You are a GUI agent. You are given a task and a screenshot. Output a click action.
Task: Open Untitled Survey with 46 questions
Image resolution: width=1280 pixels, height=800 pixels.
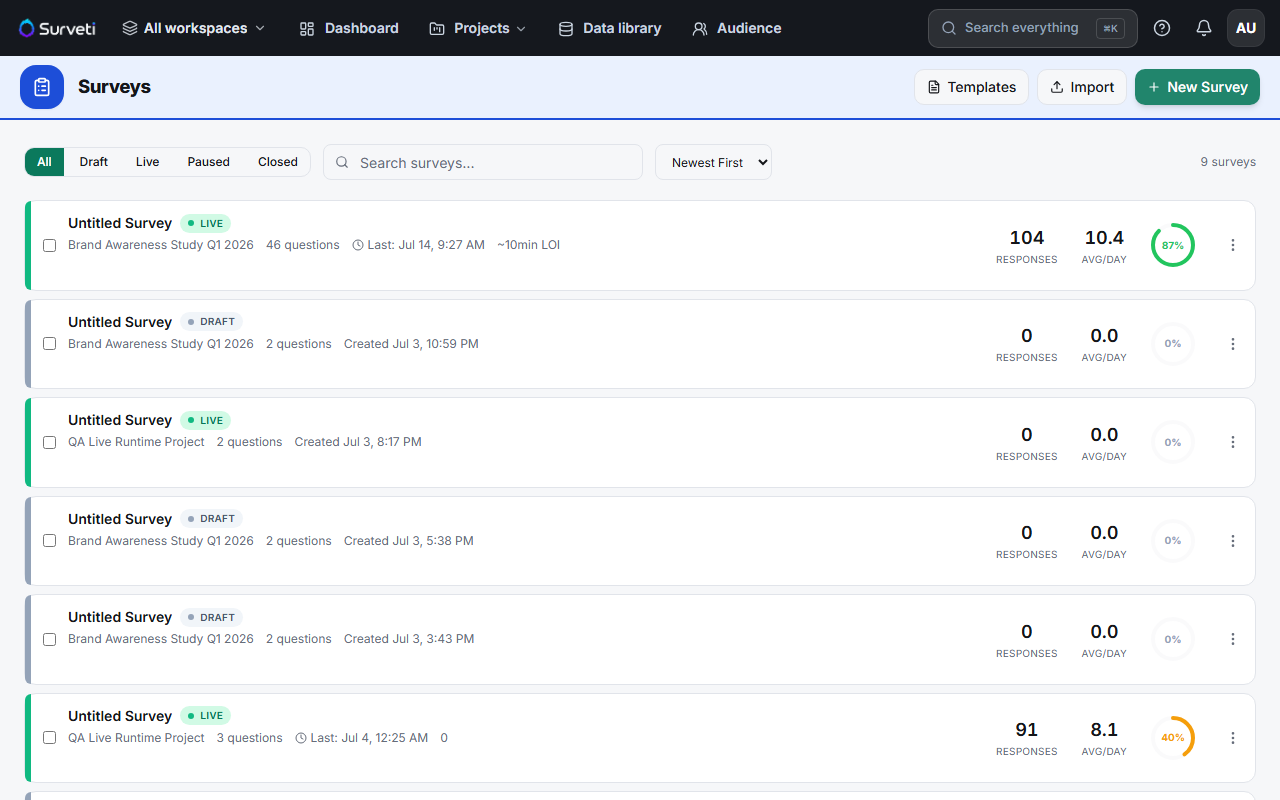point(120,223)
